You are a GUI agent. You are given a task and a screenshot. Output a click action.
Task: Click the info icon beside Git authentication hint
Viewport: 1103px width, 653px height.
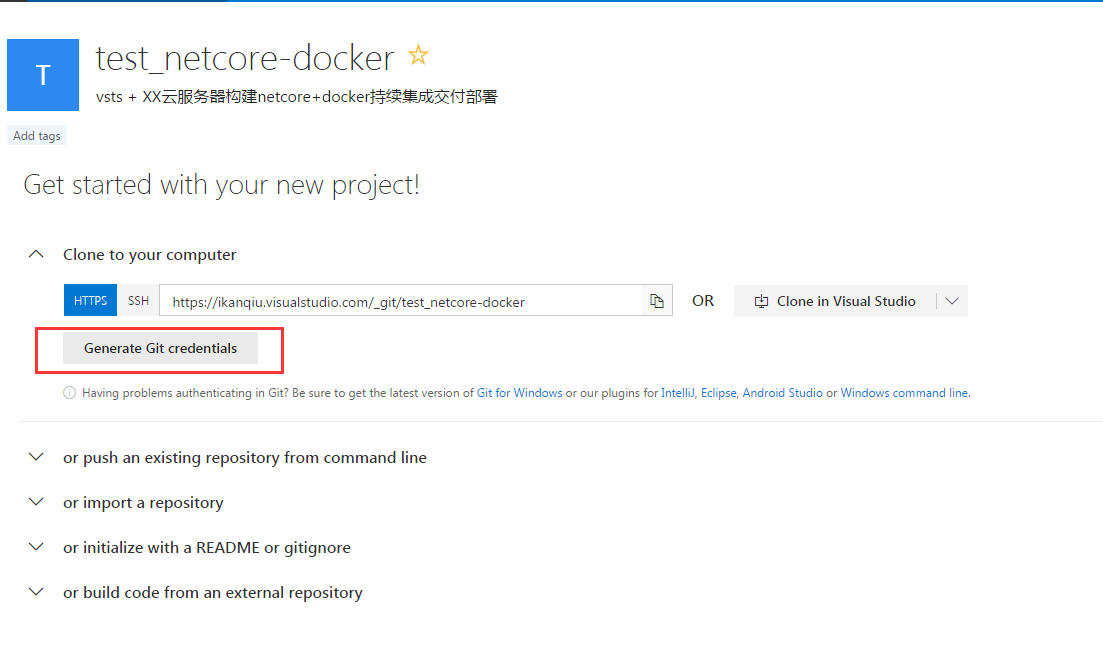point(70,393)
